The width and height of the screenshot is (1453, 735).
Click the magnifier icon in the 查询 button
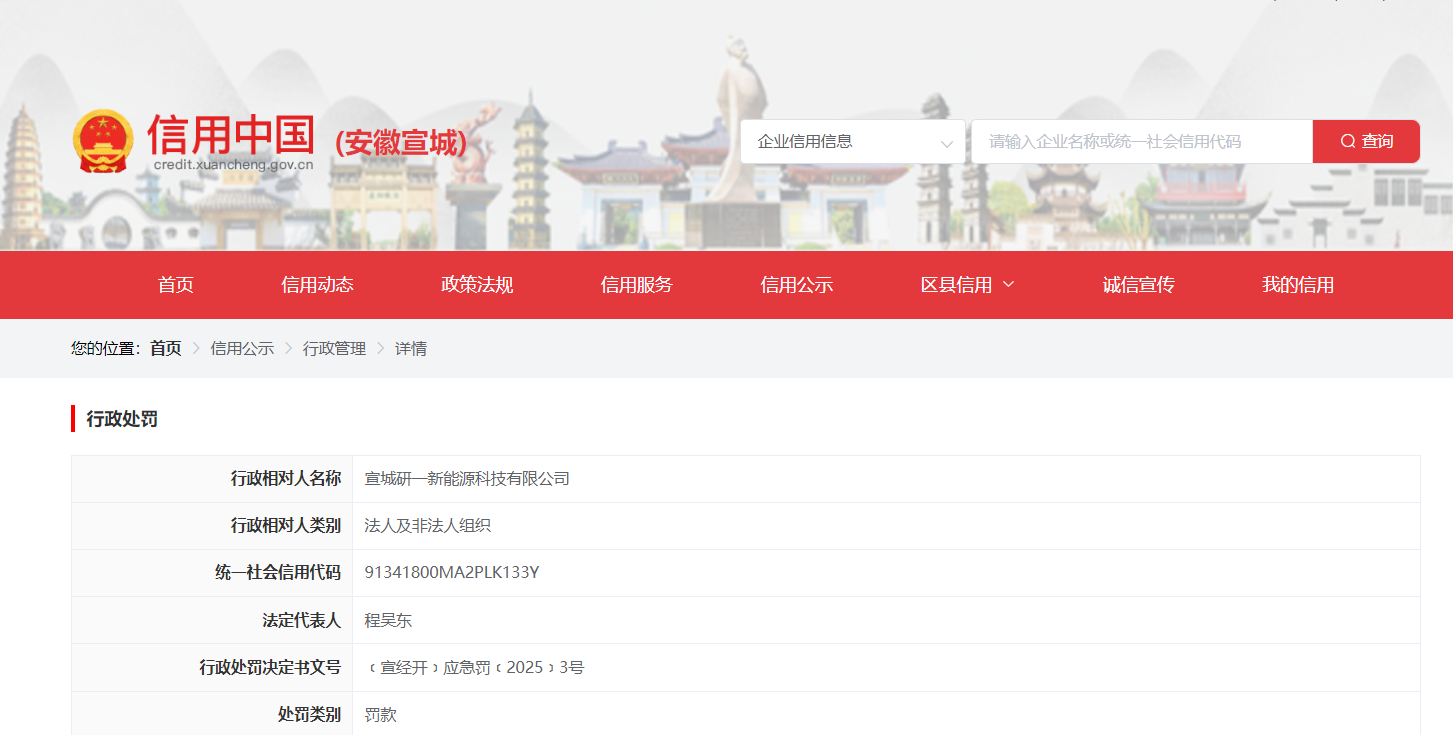point(1348,141)
